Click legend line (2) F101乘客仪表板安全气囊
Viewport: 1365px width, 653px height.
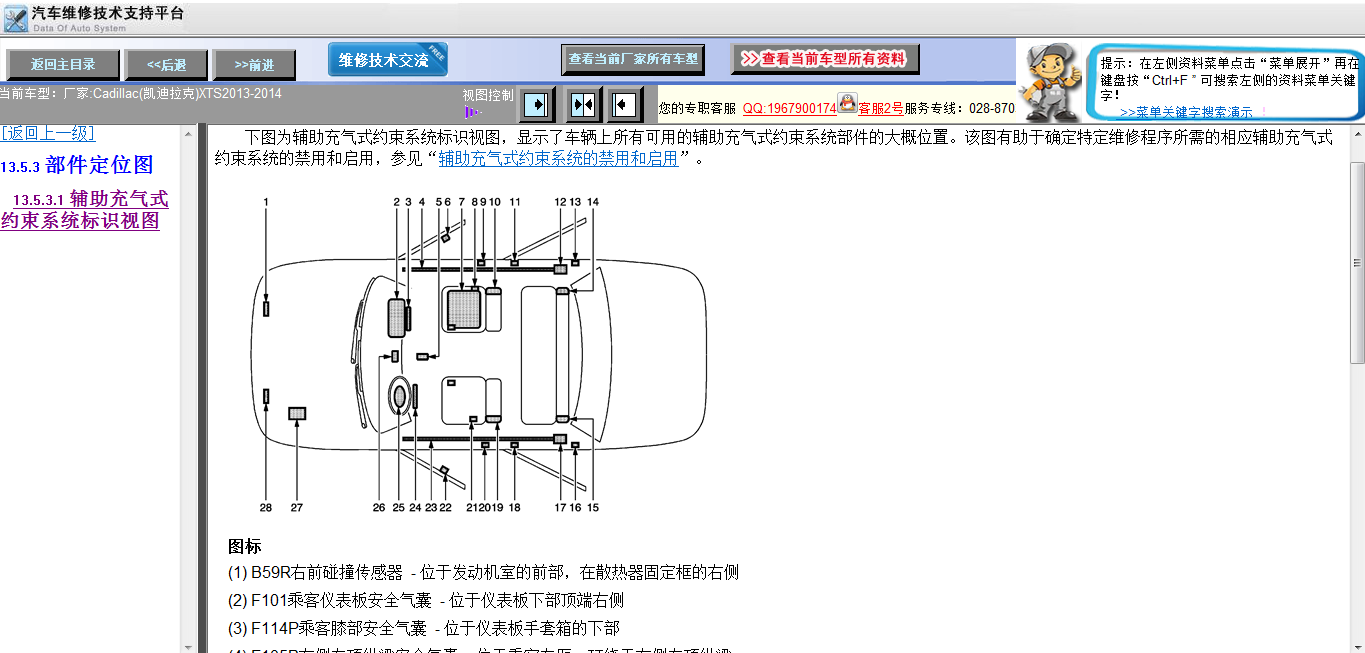coord(426,601)
